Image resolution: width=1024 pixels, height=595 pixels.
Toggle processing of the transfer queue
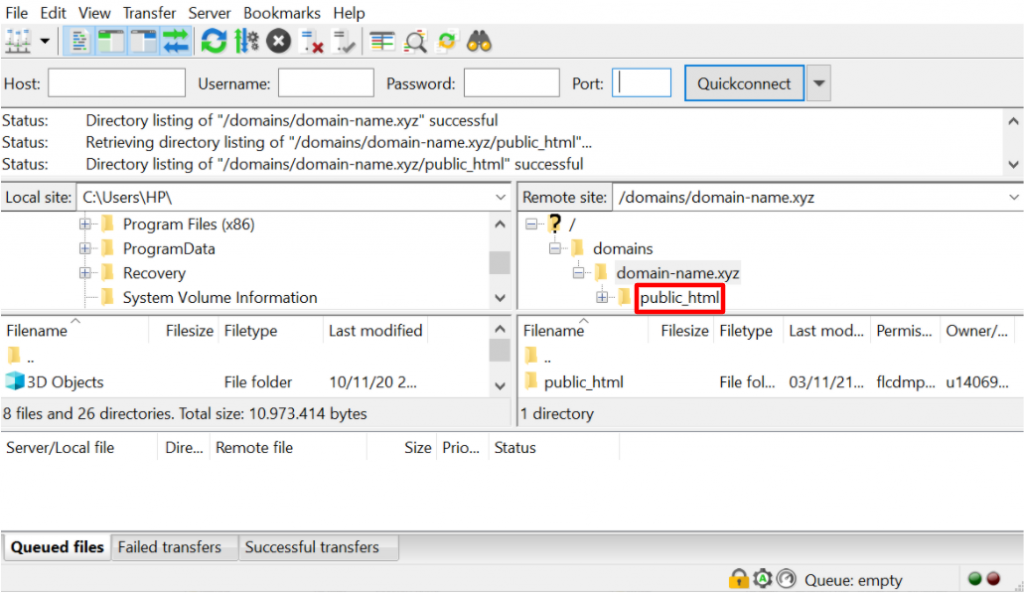click(246, 41)
